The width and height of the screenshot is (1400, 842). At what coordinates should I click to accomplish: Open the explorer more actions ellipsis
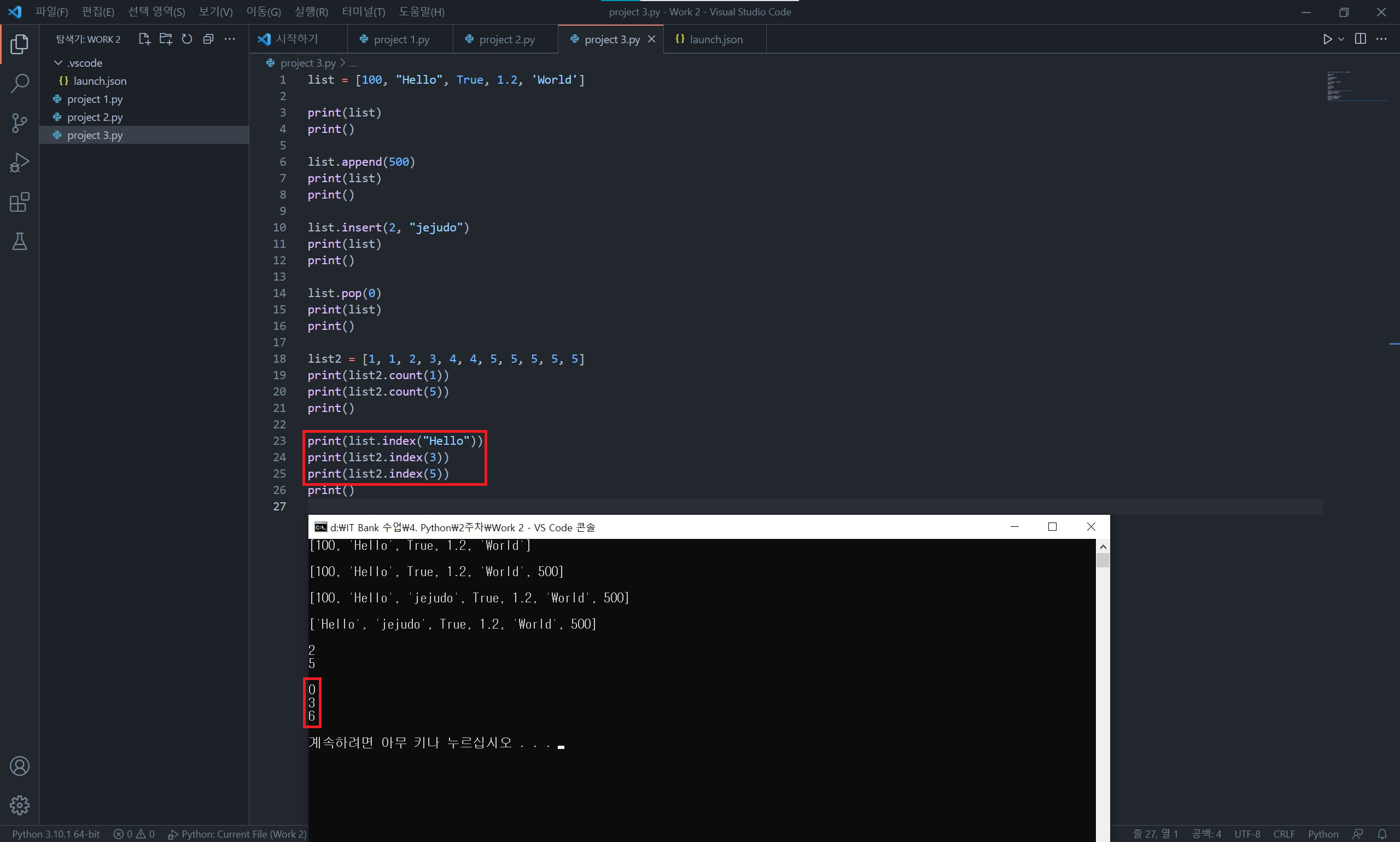pos(230,39)
